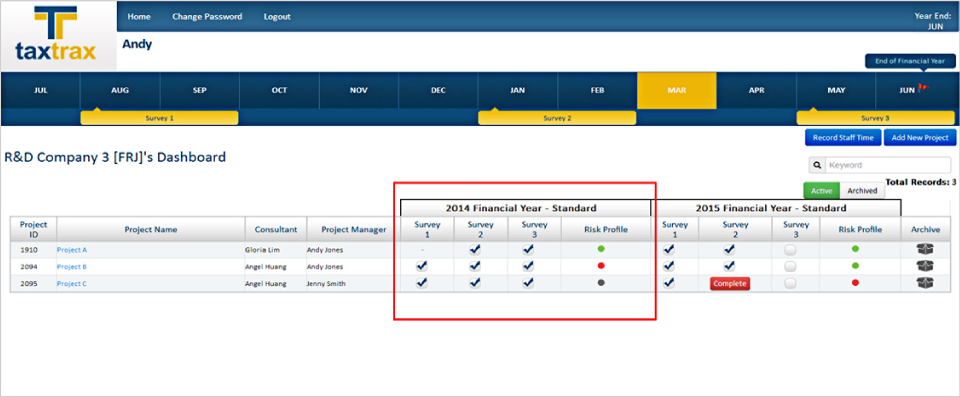This screenshot has height=397, width=960.
Task: Toggle Project B 2014 Survey 3 checkbox
Action: pyautogui.click(x=528, y=266)
